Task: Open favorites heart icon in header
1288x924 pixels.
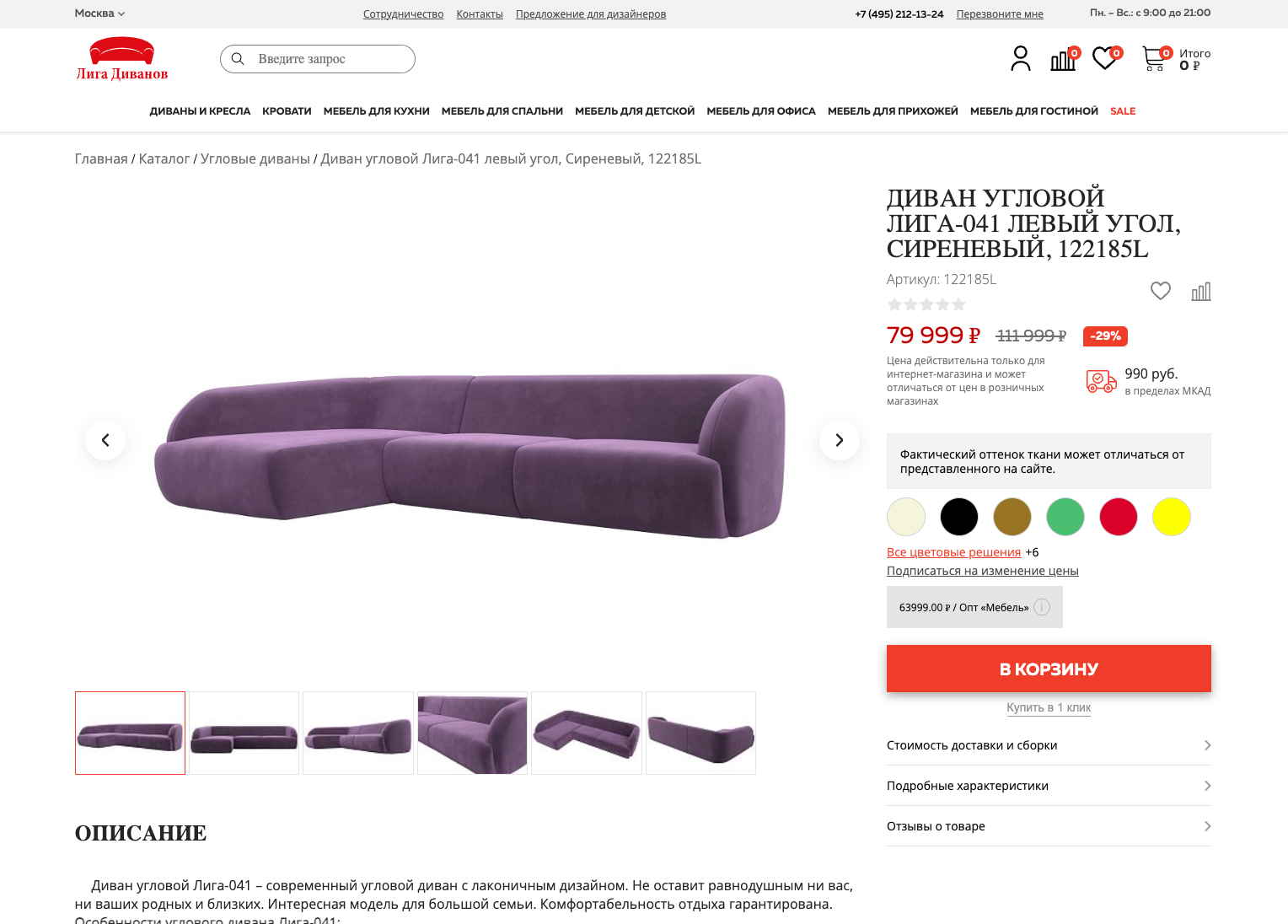Action: 1106,58
